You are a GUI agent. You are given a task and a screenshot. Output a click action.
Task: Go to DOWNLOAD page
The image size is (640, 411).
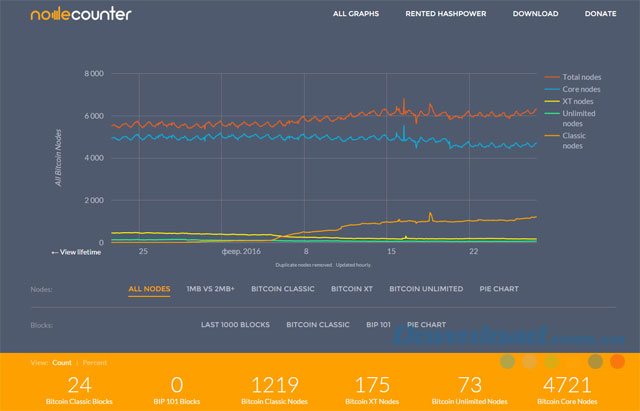(x=536, y=14)
